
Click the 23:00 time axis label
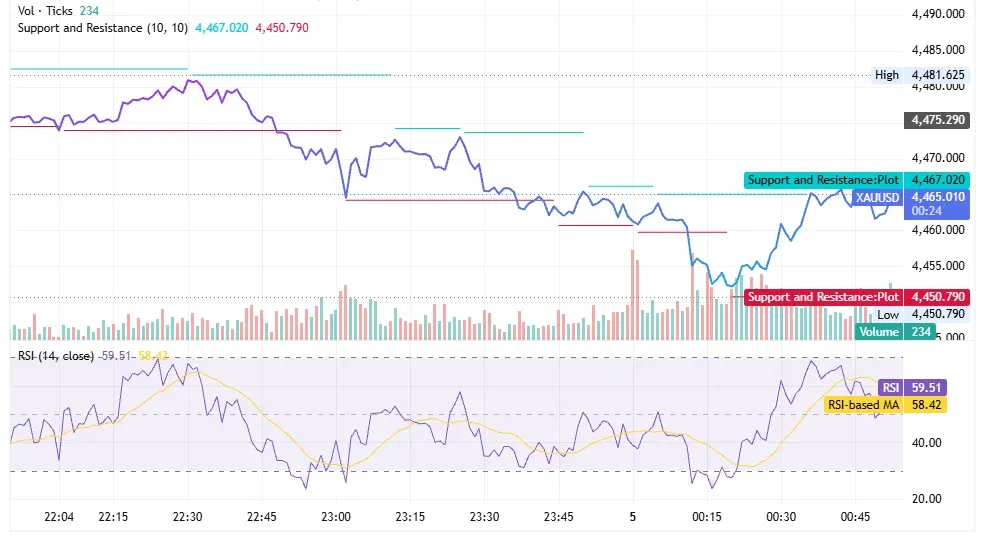coord(335,517)
